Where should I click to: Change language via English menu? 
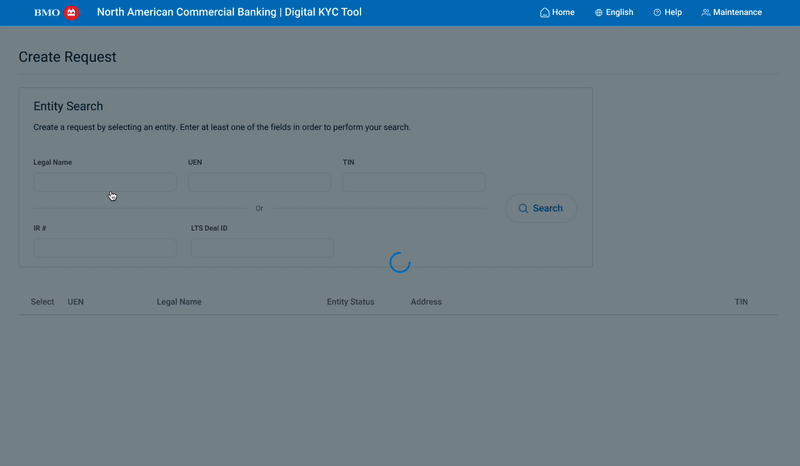coord(614,12)
